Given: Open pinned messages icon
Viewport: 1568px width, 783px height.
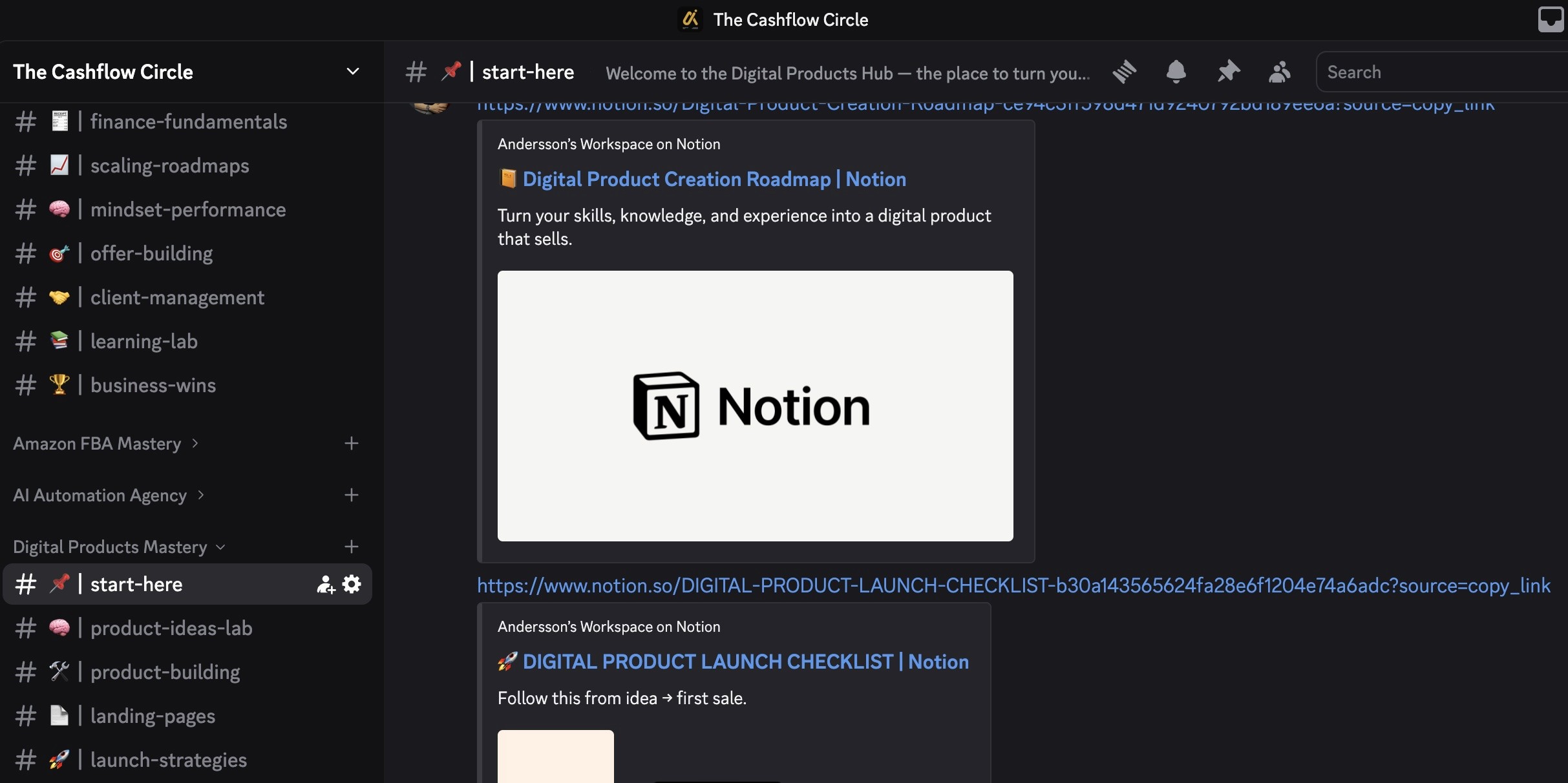Looking at the screenshot, I should click(x=1228, y=72).
